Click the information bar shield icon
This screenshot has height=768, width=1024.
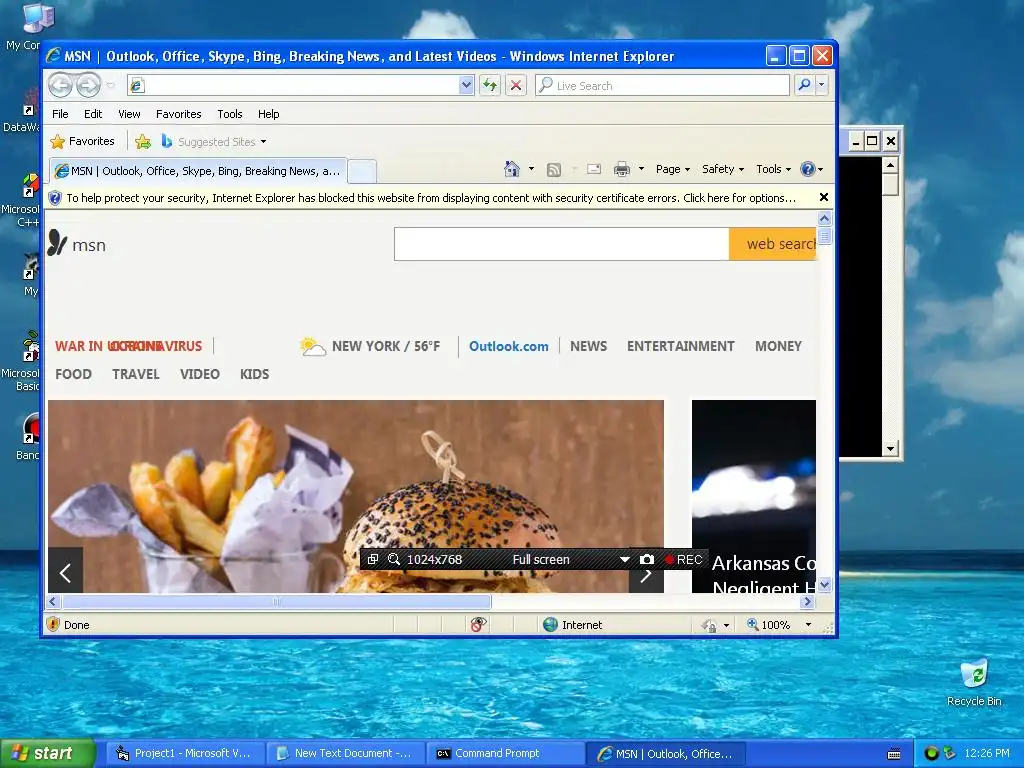55,198
